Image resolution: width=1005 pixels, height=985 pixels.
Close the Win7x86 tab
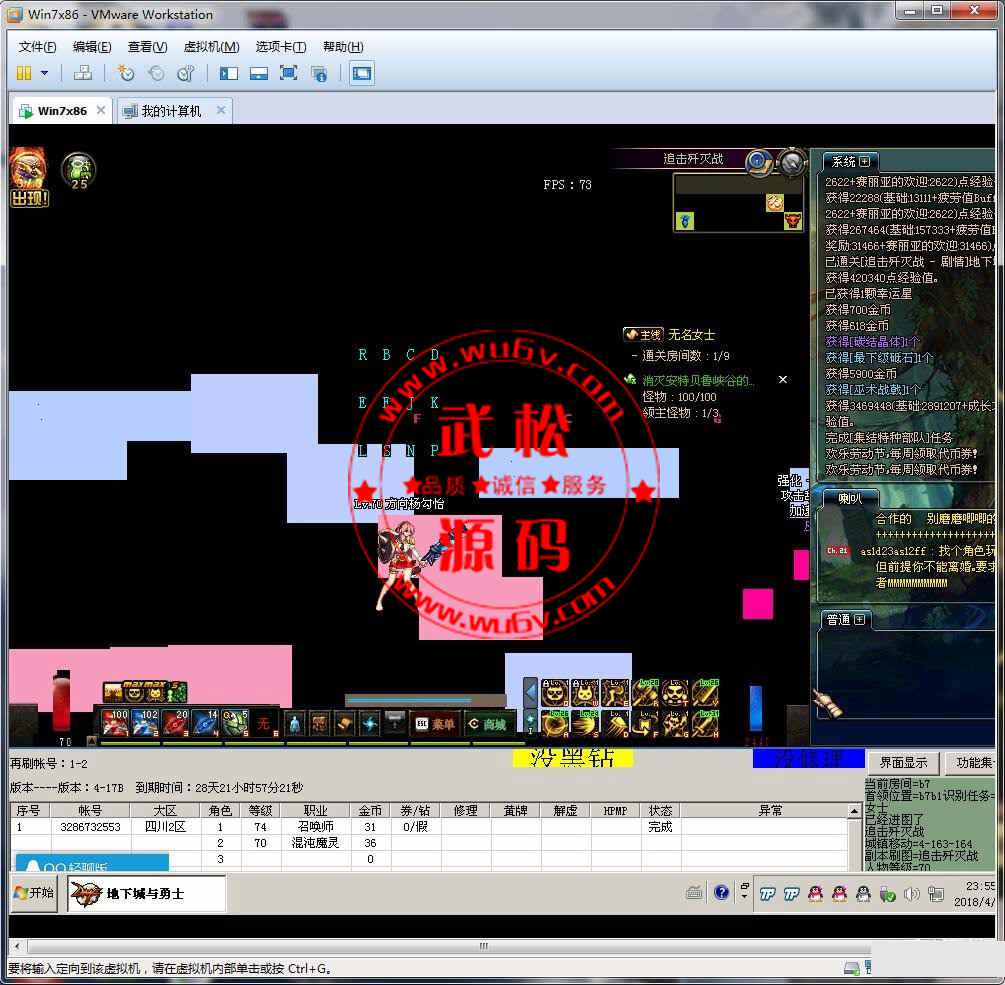tap(101, 110)
